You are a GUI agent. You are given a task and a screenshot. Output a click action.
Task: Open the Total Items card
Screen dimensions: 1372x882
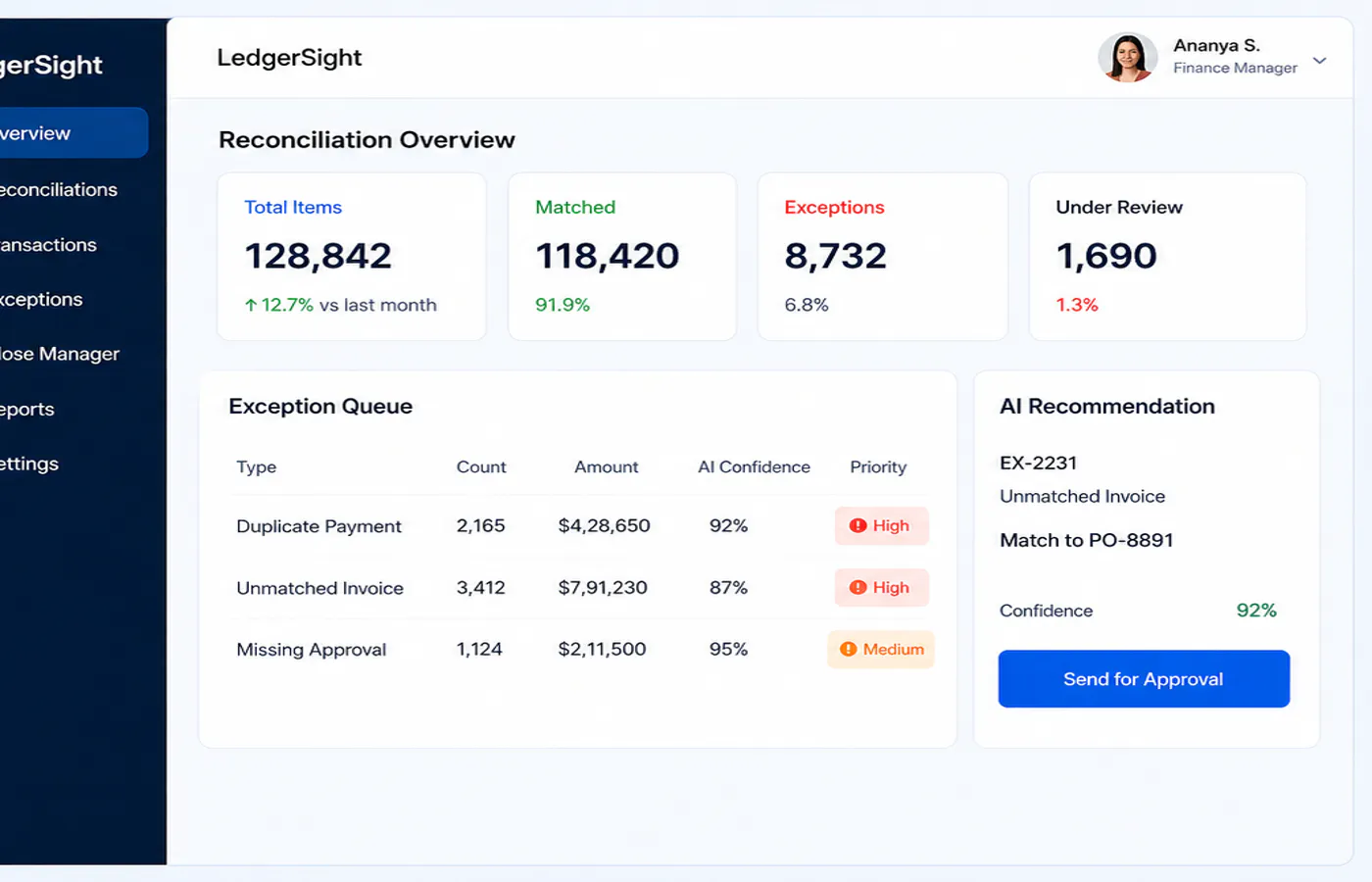click(x=352, y=257)
